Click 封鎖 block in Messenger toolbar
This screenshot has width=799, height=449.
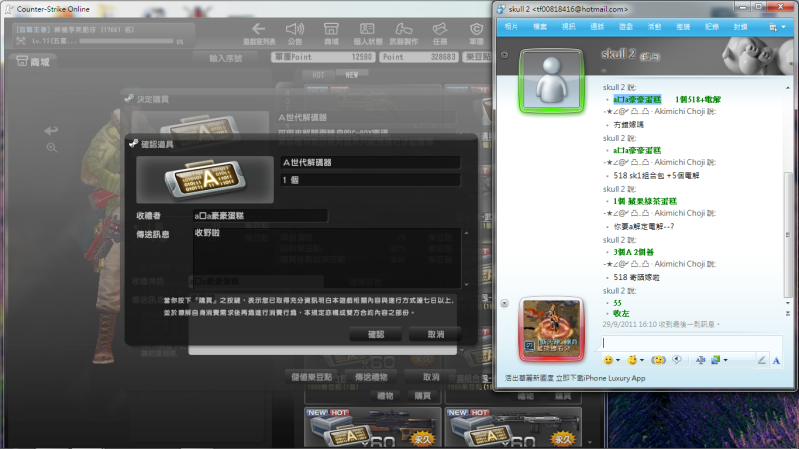coord(740,27)
